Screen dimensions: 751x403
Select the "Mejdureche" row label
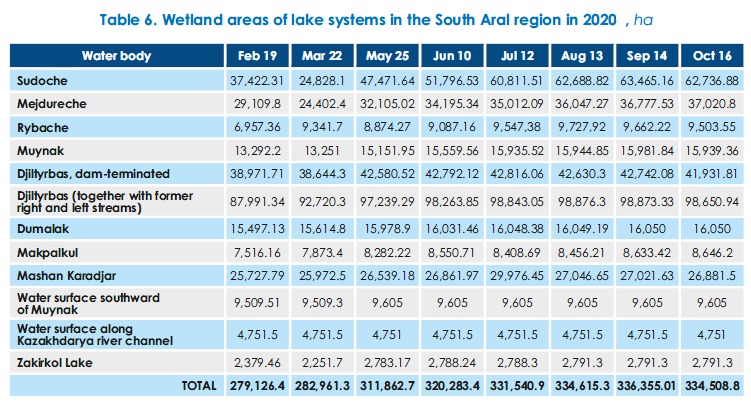coord(52,102)
